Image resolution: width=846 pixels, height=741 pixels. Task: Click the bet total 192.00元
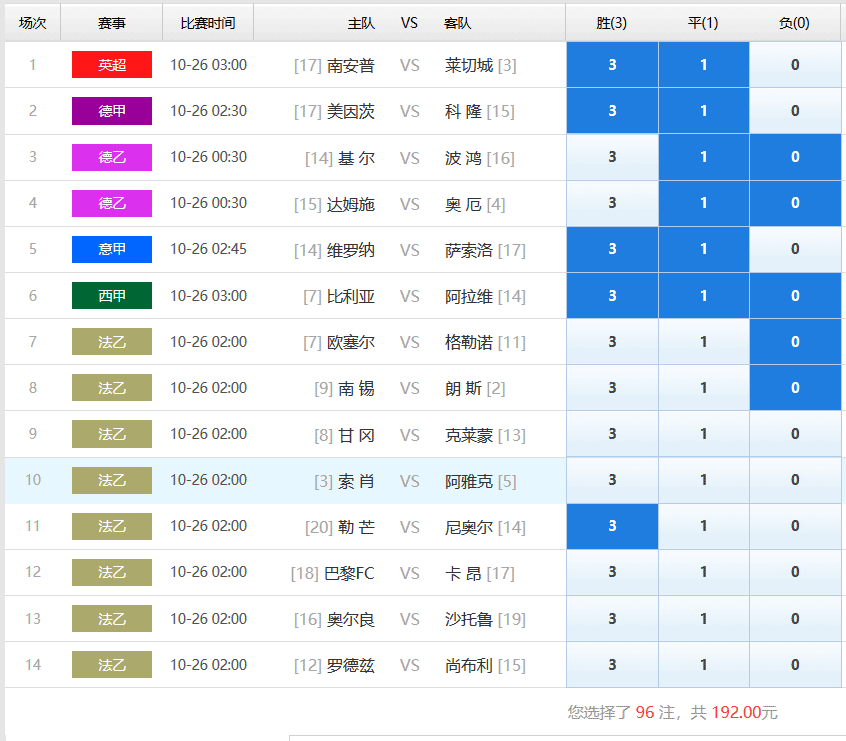(x=745, y=712)
